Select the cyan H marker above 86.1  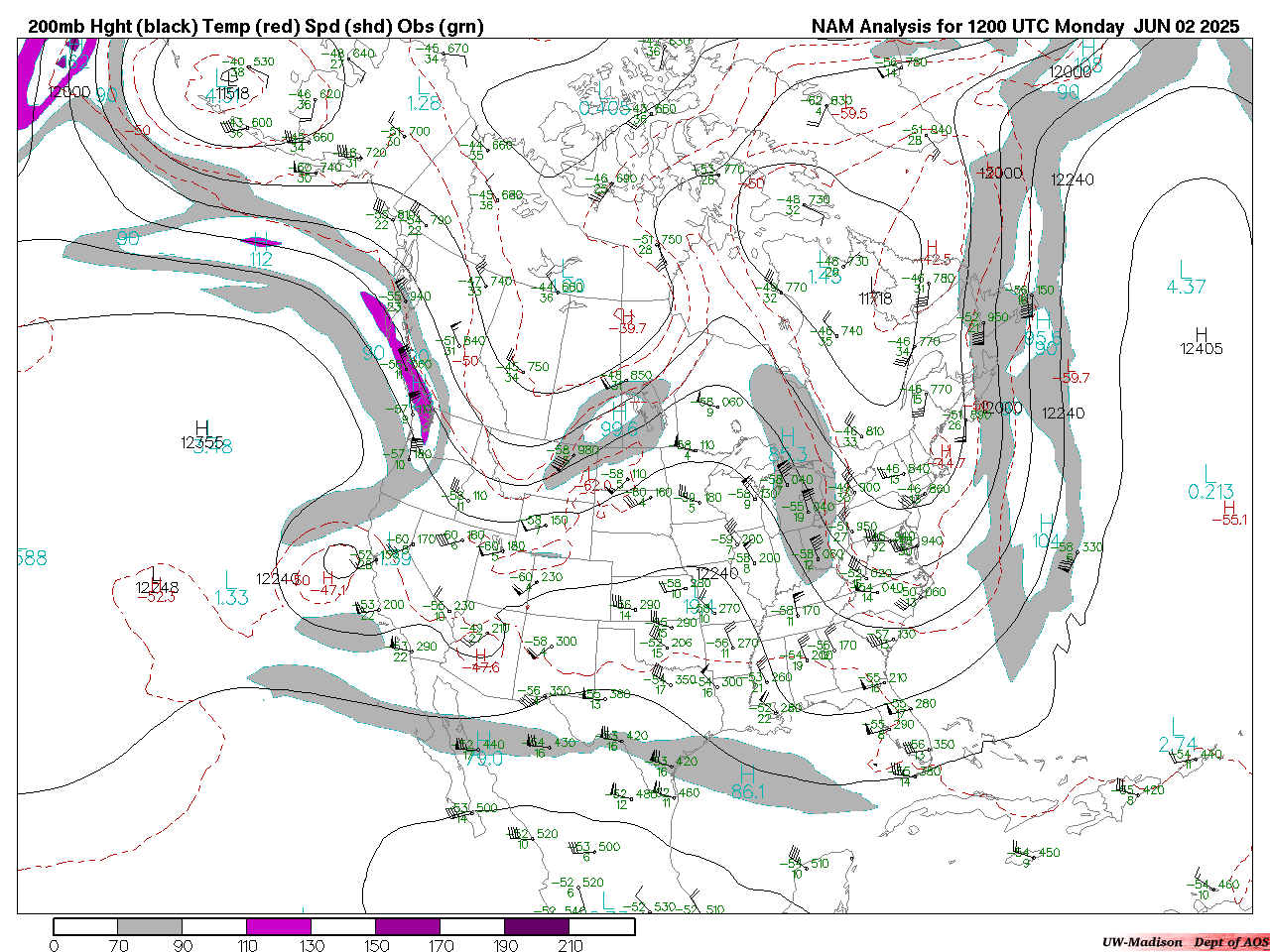pos(747,773)
